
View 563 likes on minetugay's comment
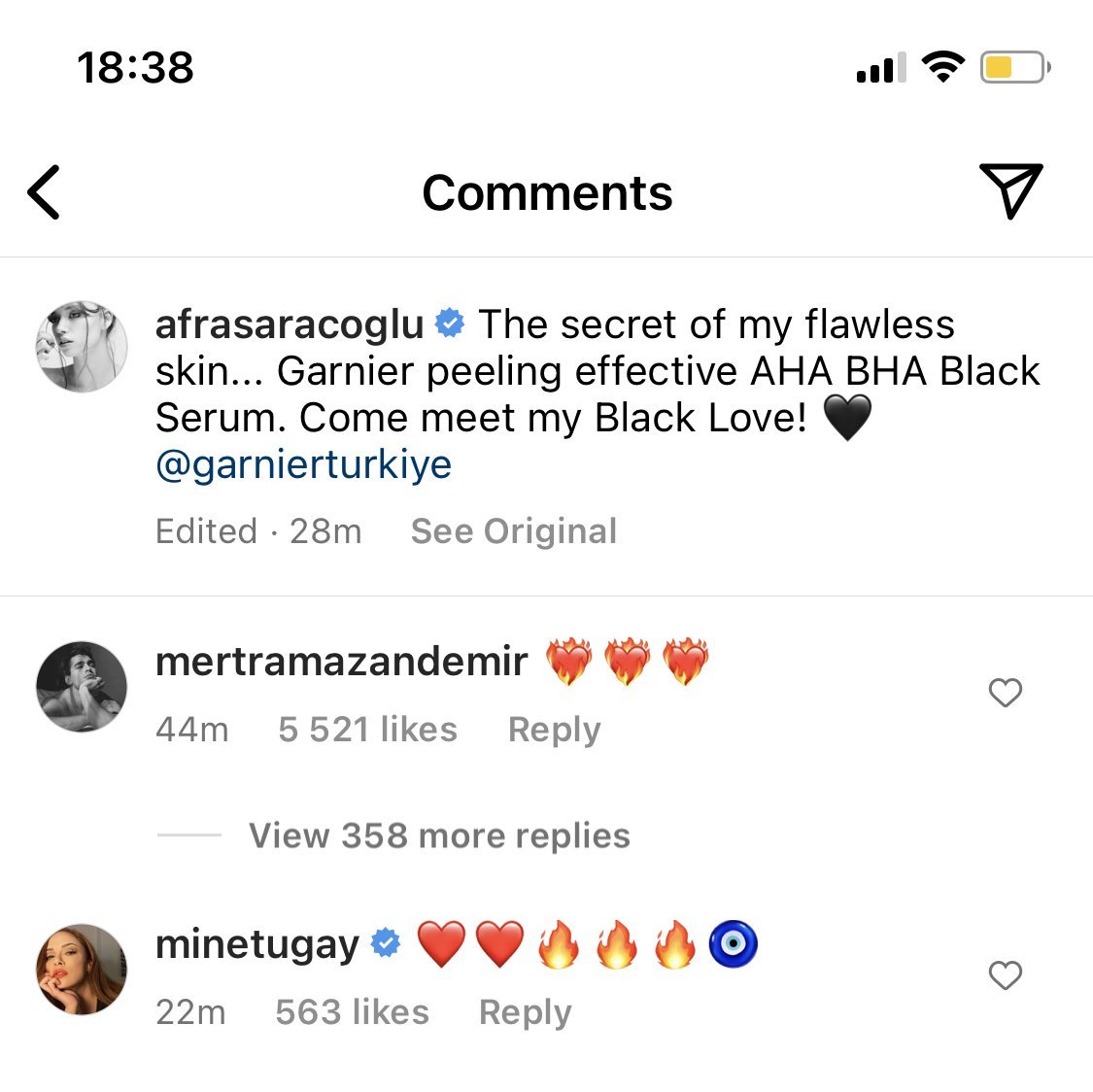point(352,1012)
